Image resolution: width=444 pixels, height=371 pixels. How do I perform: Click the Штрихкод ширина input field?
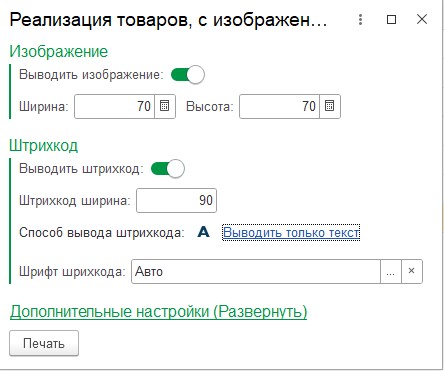click(176, 200)
